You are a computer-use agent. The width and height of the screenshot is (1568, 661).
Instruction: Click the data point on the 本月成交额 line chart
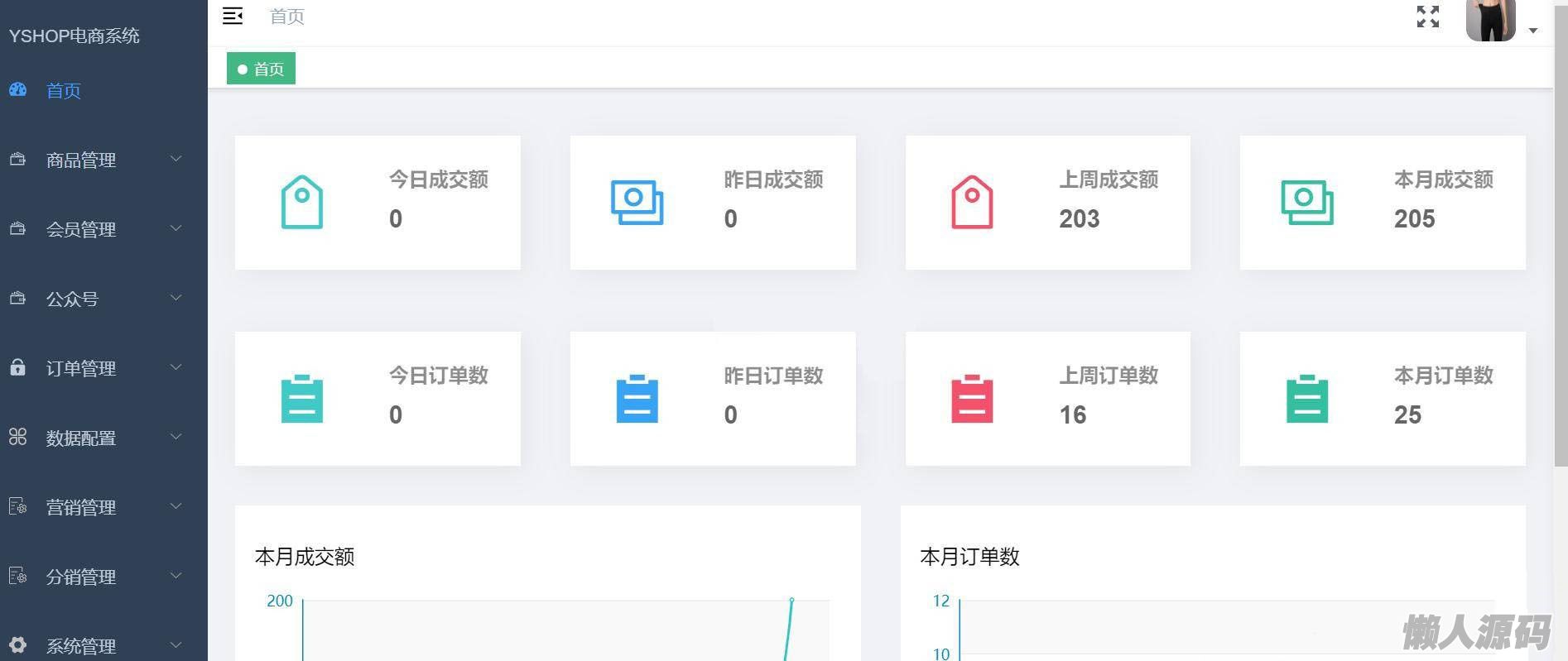792,600
